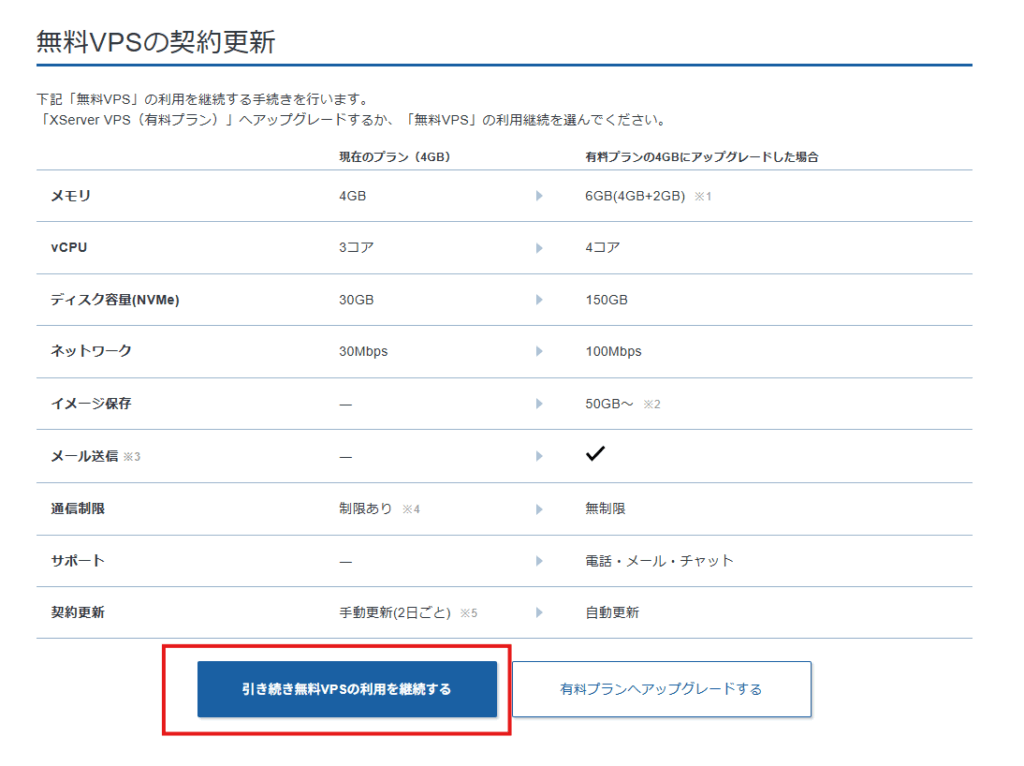Click the ※3 footnote beside メール送信
1024x766 pixels.
point(133,456)
